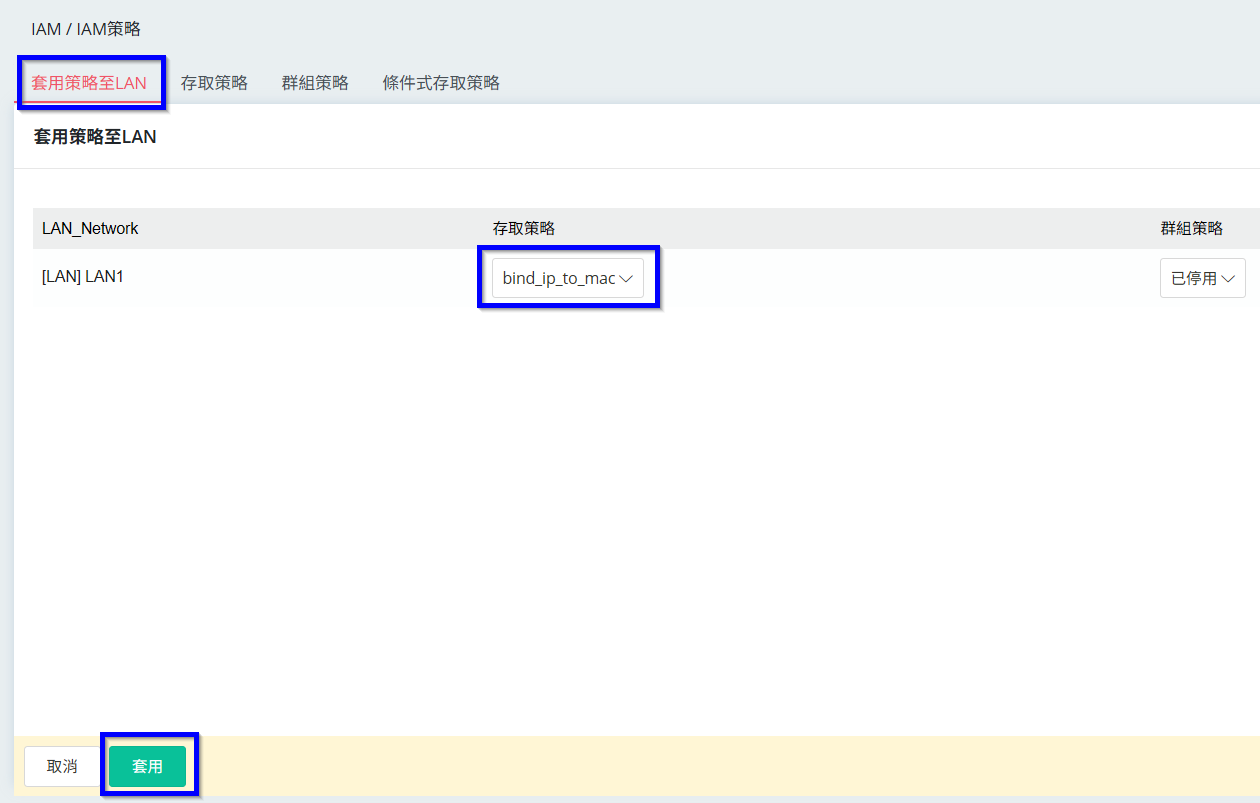The width and height of the screenshot is (1260, 803).
Task: Click the chevron arrow beside 已停用
Action: pos(1229,279)
